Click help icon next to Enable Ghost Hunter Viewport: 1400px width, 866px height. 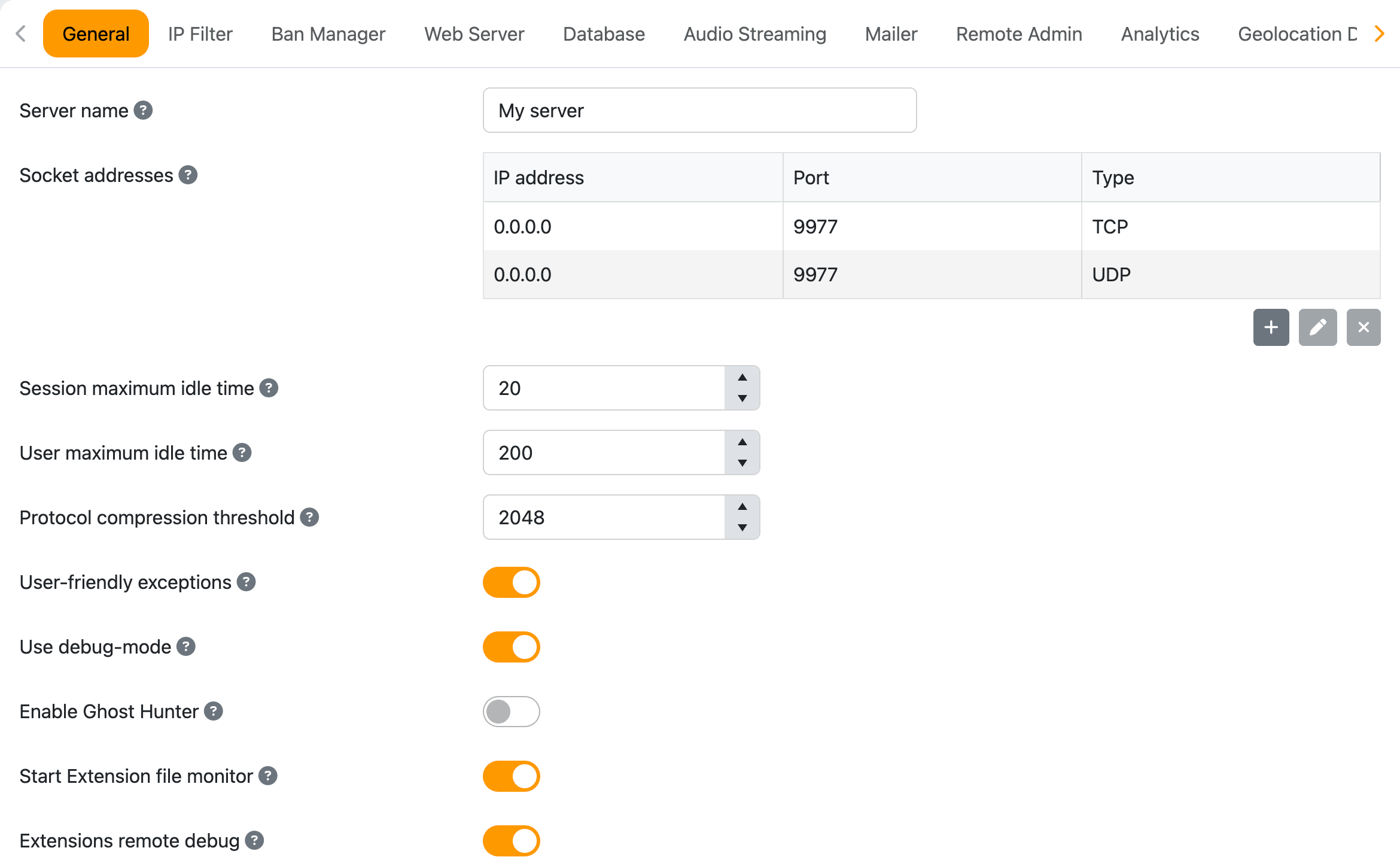[214, 711]
